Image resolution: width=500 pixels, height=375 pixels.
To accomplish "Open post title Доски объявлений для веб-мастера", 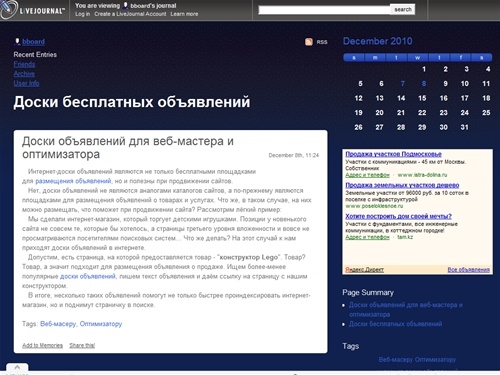I will (128, 147).
